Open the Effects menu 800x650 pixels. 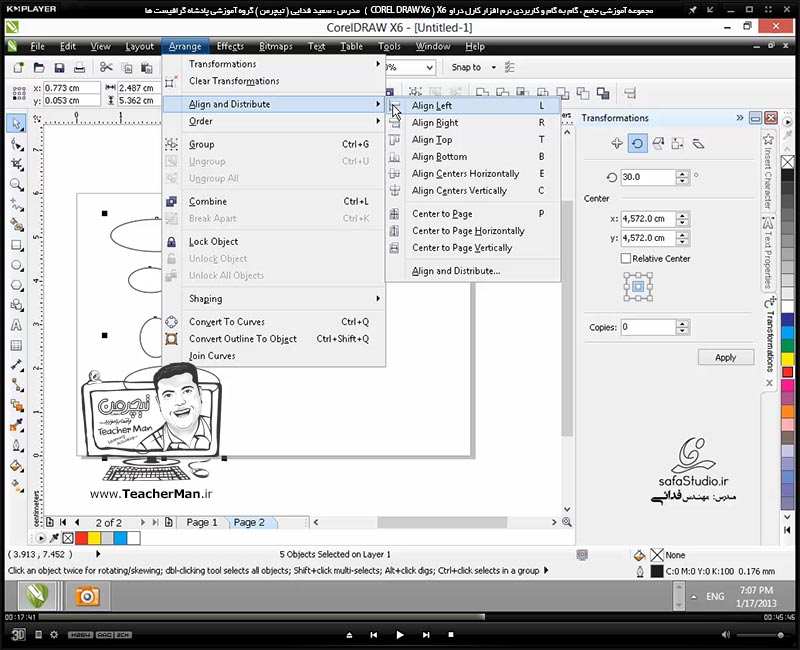[230, 46]
